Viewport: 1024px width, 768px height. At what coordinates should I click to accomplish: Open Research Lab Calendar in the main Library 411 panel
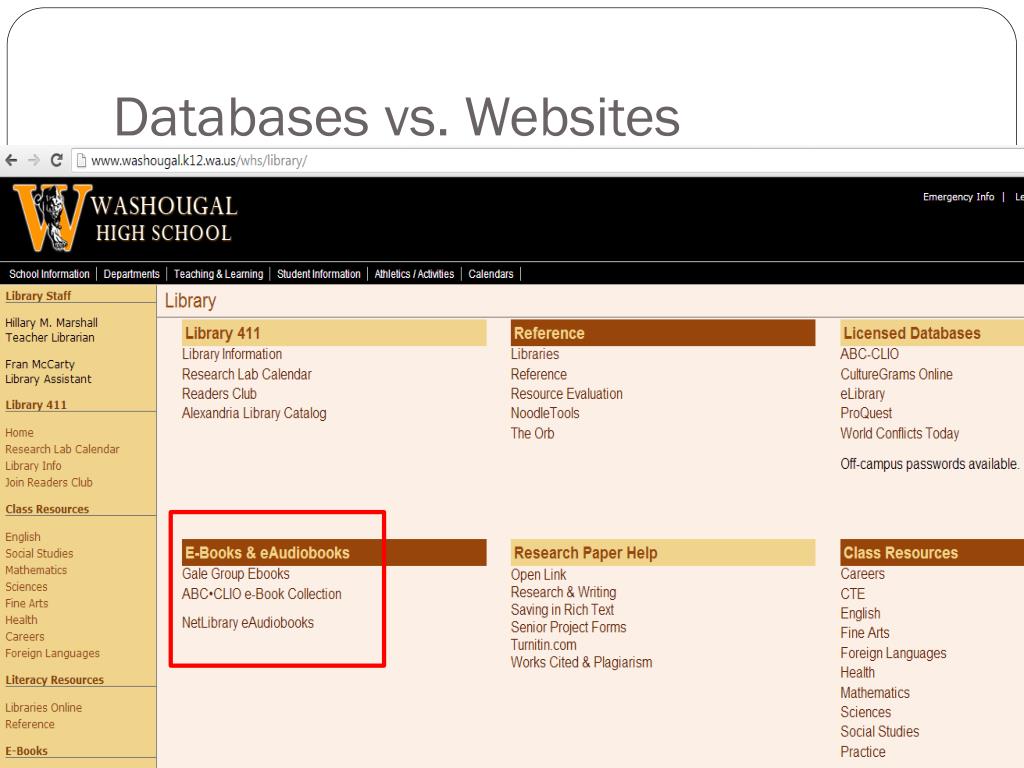[x=246, y=374]
